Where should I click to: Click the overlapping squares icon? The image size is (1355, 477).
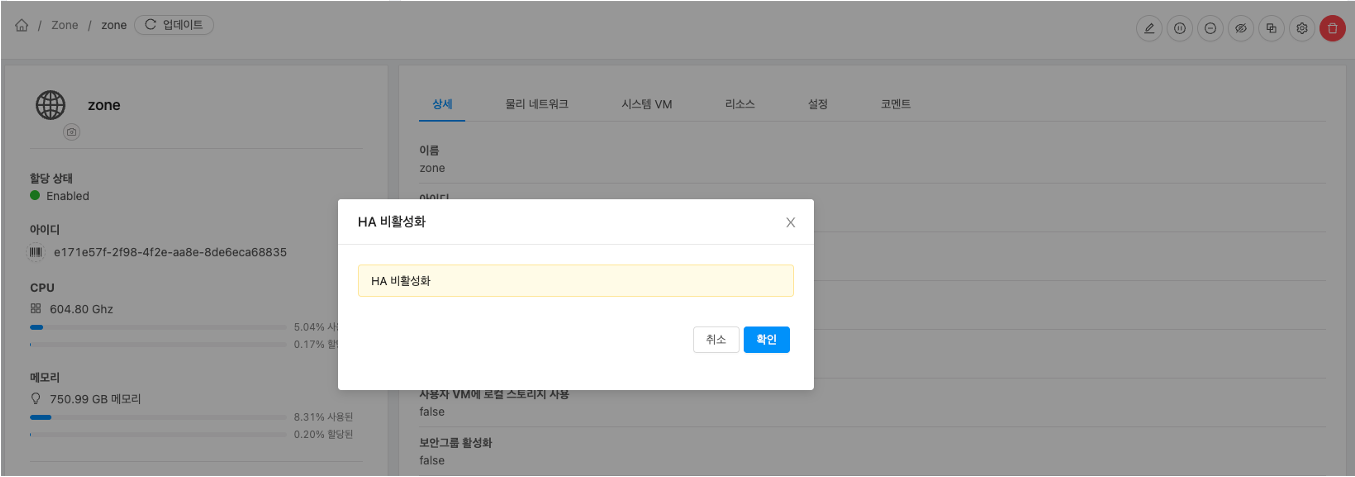click(1271, 28)
